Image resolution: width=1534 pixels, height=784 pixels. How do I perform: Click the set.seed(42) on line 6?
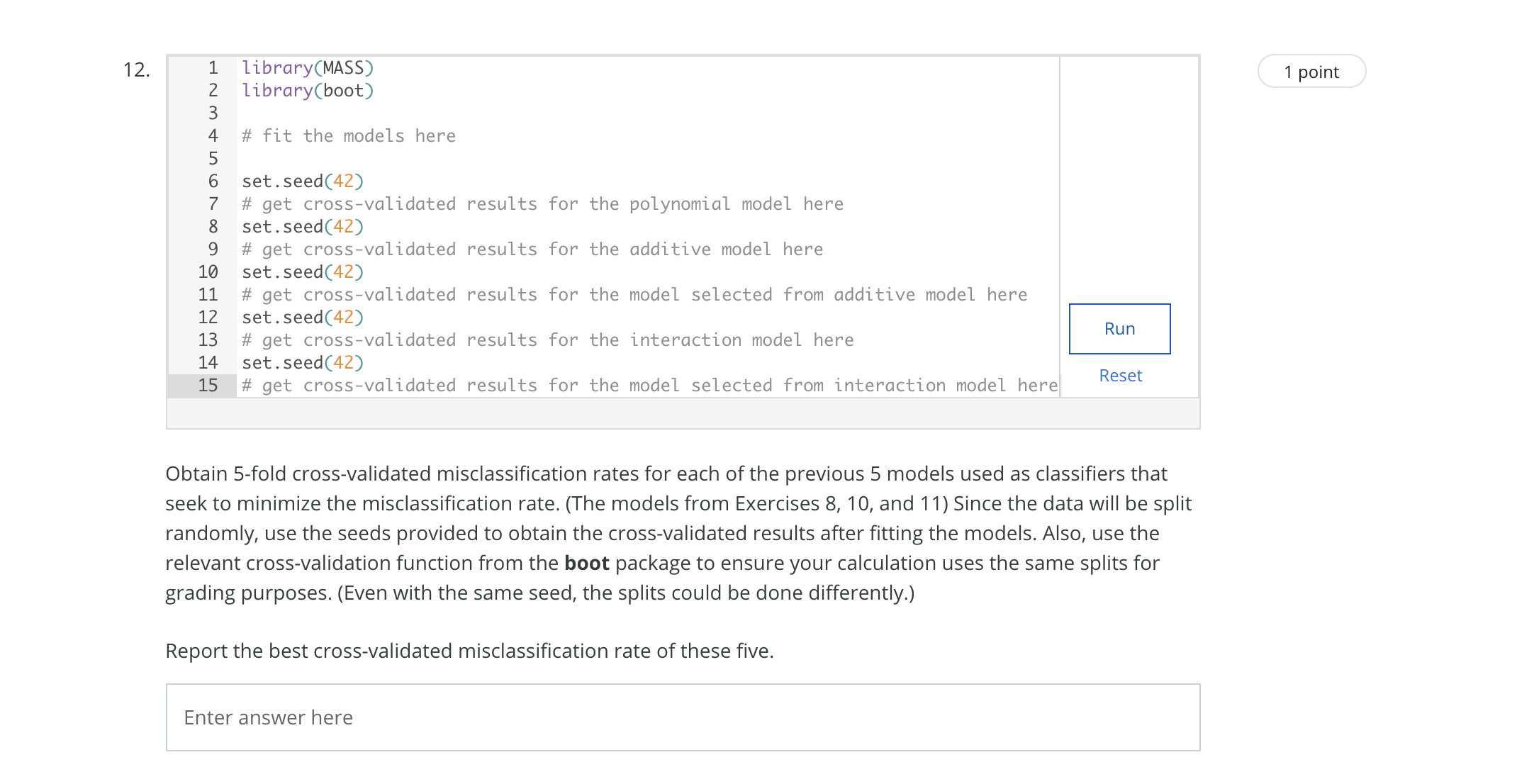point(303,181)
